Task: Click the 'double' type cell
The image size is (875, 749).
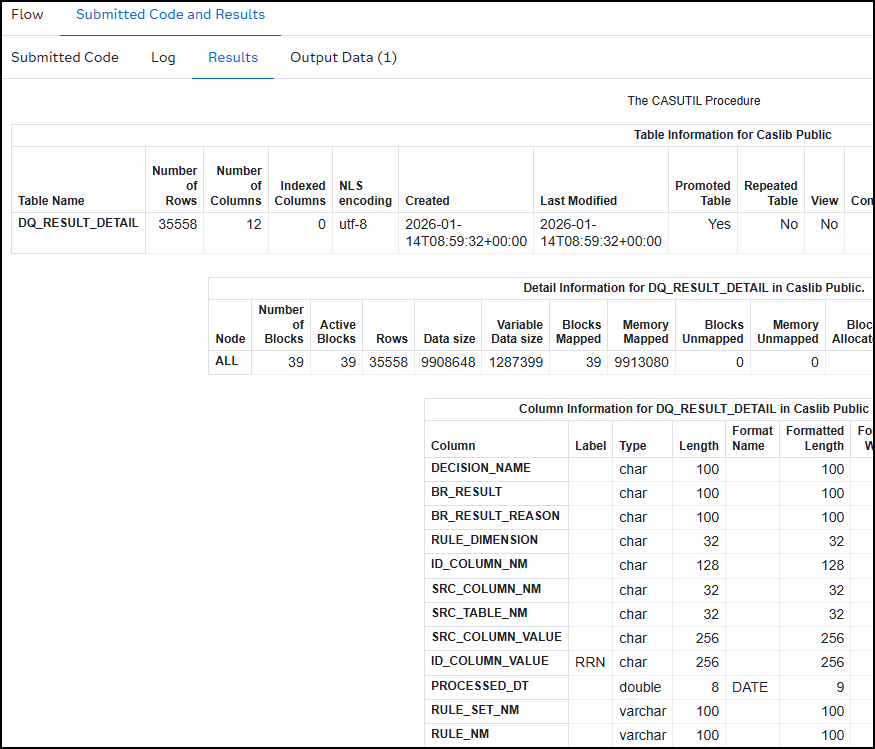Action: tap(640, 688)
